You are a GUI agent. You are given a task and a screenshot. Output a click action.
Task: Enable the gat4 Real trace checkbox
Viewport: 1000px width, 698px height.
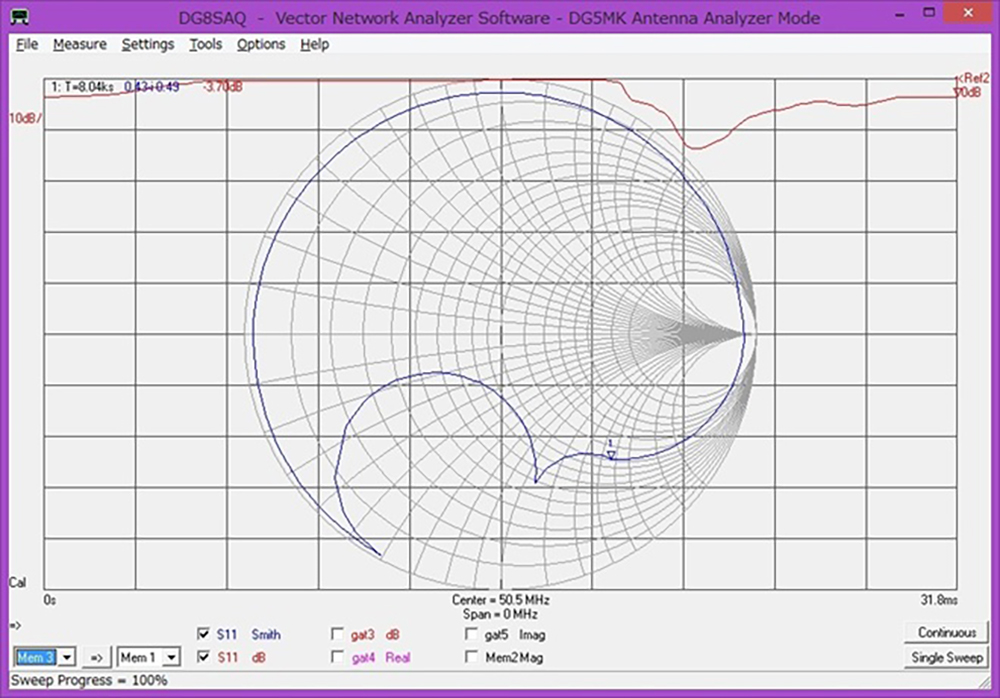point(337,657)
